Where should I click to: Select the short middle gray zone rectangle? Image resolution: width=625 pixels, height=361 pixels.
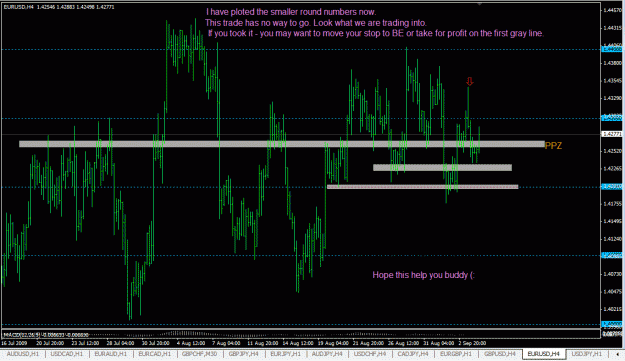click(x=442, y=168)
